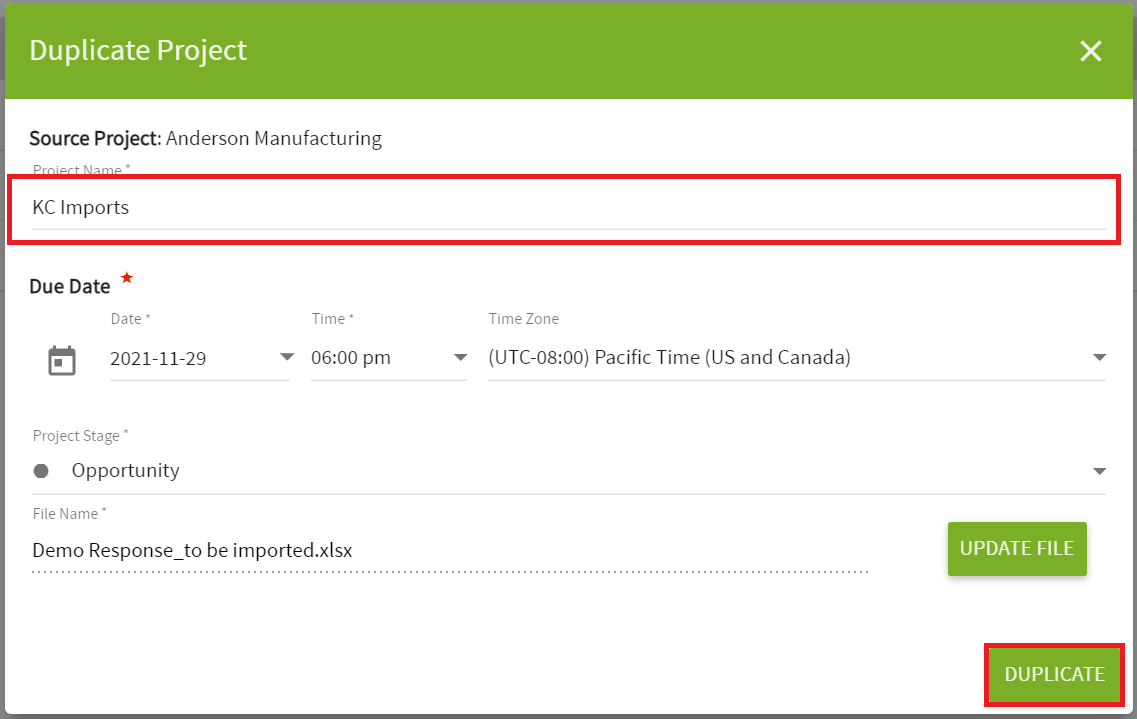Viewport: 1137px width, 719px height.
Task: Open the Time dropdown arrow
Action: pyautogui.click(x=460, y=357)
